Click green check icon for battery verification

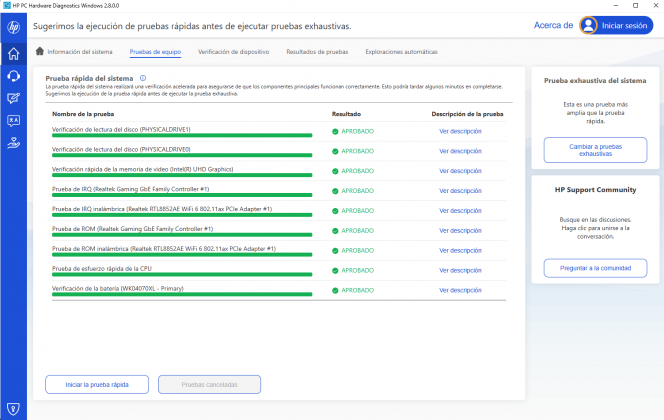[335, 290]
